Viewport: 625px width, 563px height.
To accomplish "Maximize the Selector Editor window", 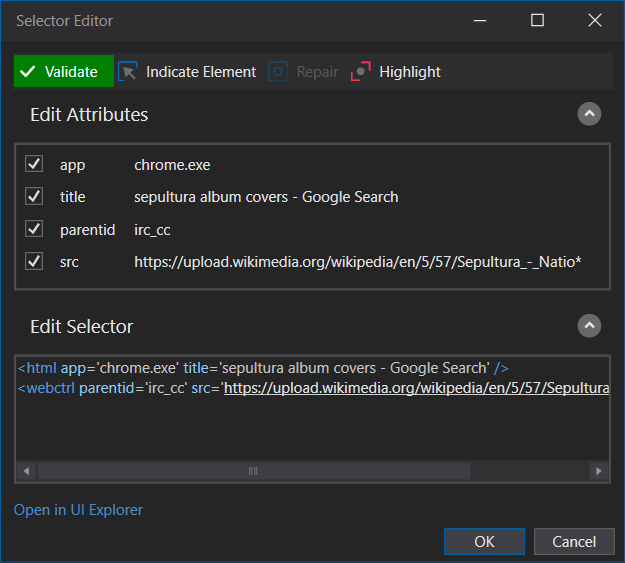I will click(x=537, y=21).
